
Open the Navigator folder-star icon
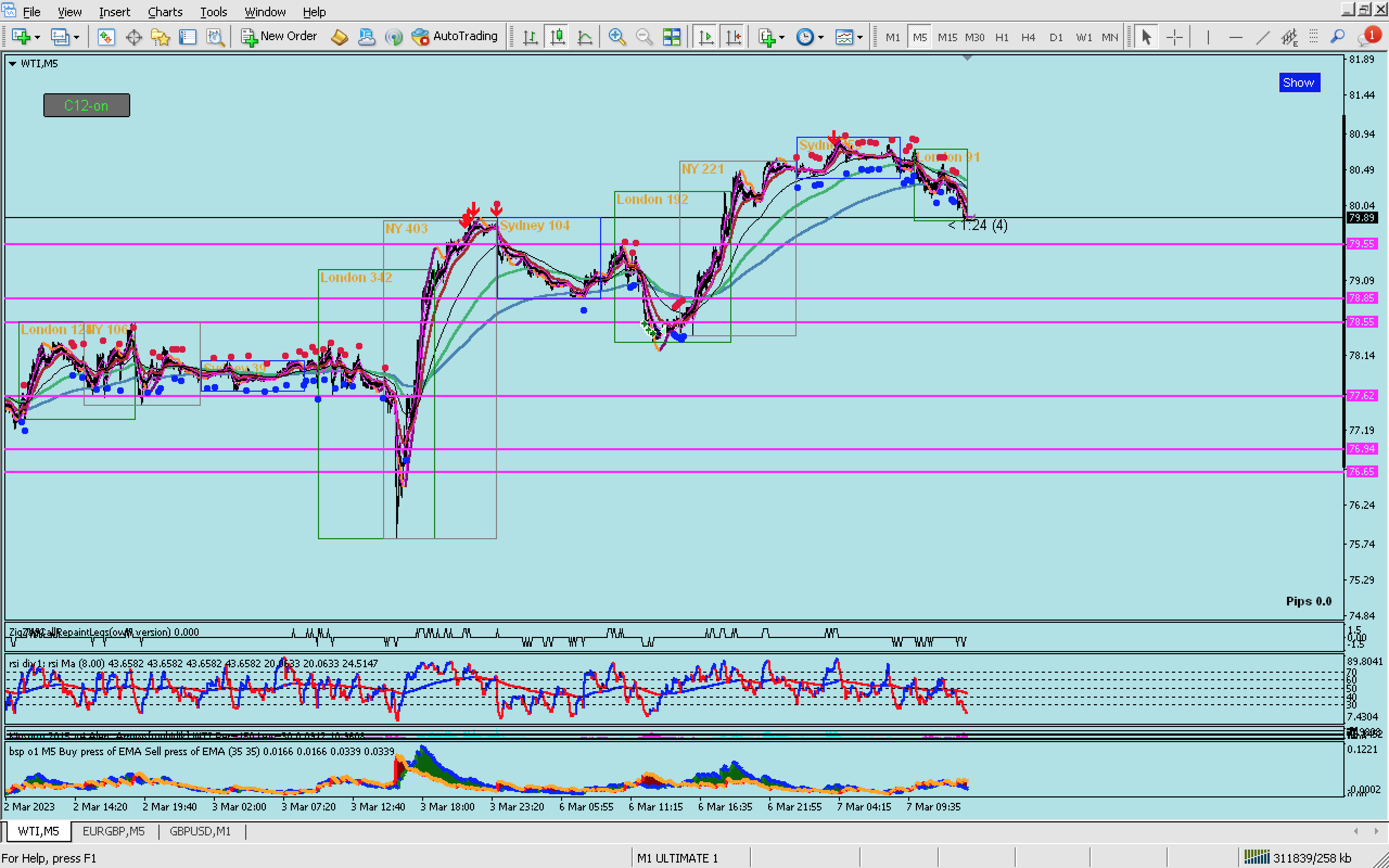(x=160, y=37)
